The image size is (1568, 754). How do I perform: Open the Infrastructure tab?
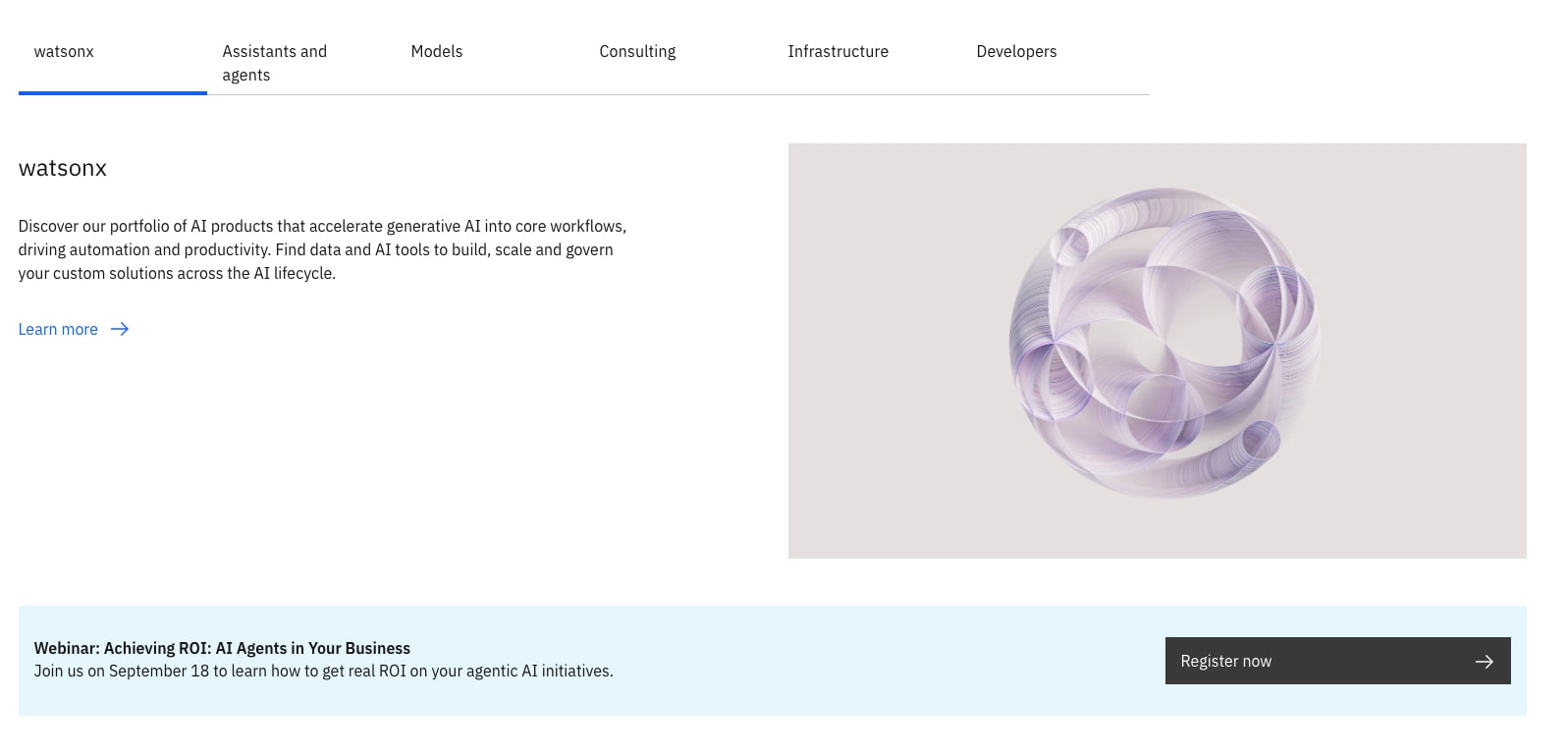pyautogui.click(x=866, y=62)
